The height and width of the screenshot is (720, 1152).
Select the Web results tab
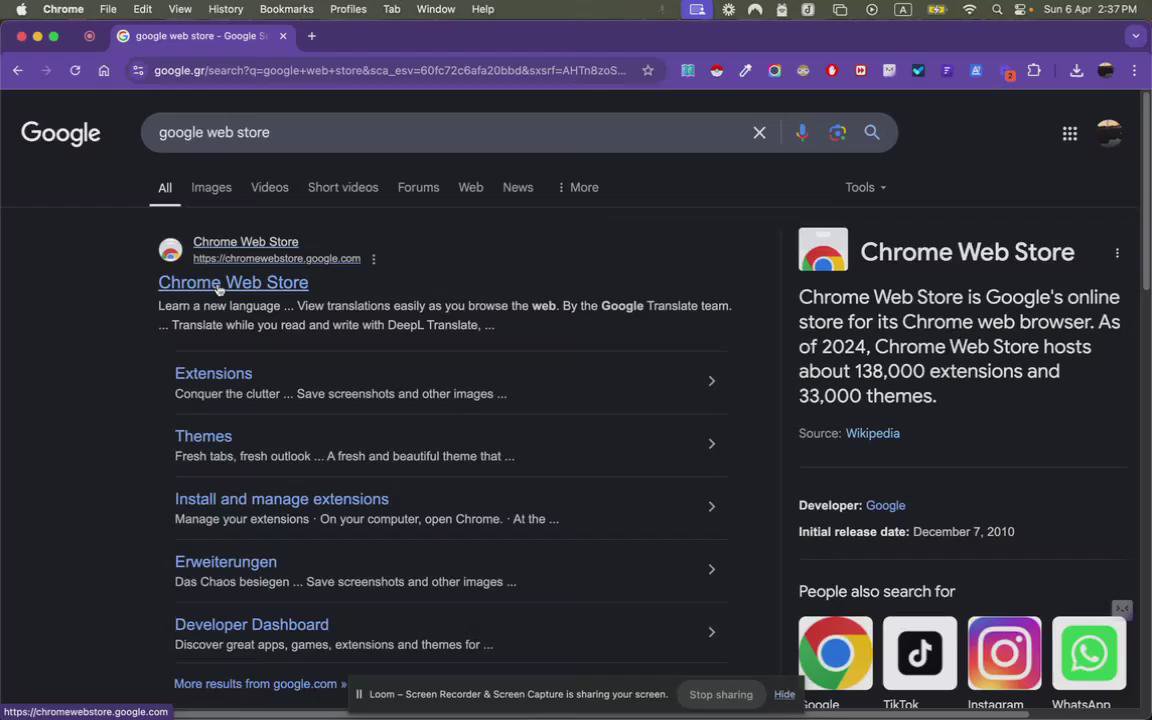coord(471,187)
